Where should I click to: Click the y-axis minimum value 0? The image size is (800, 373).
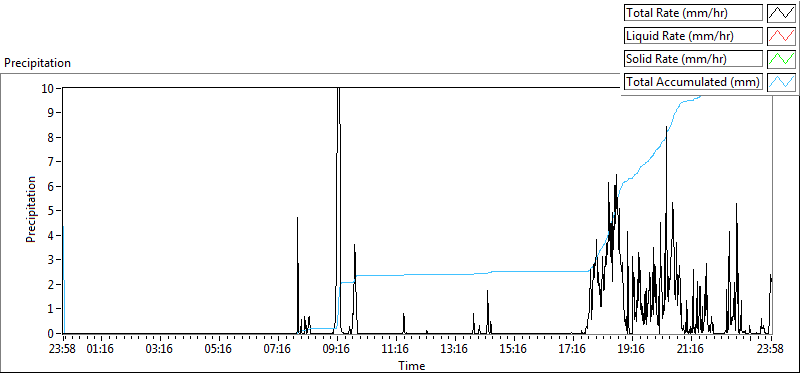51,334
